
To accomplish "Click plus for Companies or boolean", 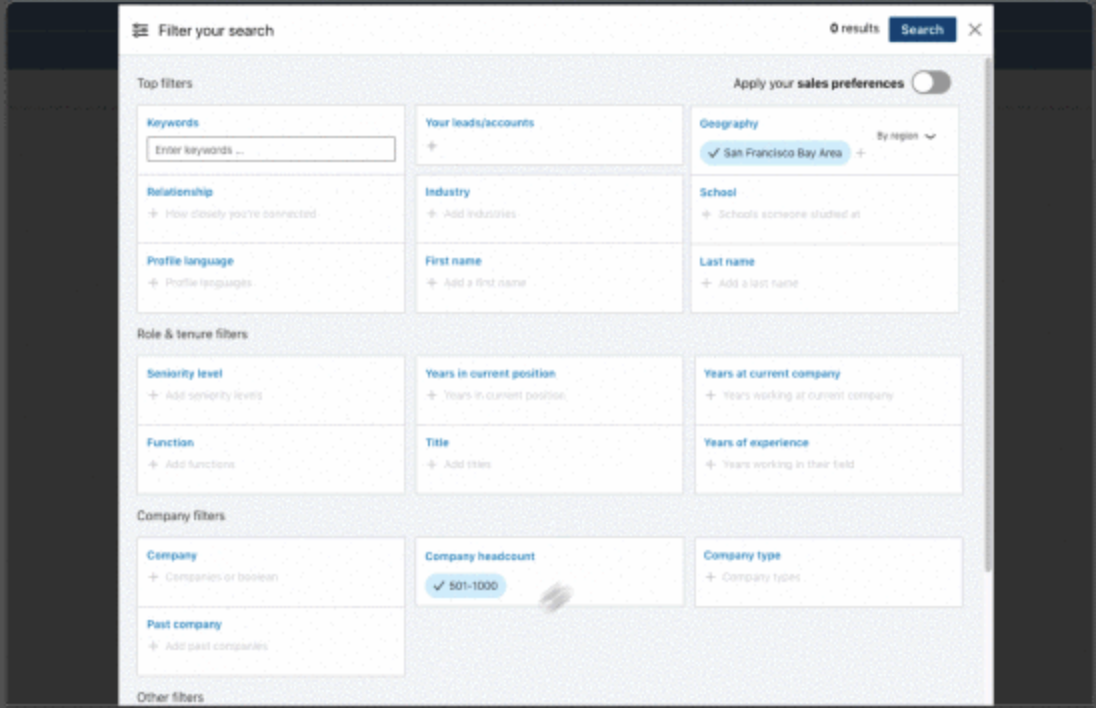I will [153, 577].
